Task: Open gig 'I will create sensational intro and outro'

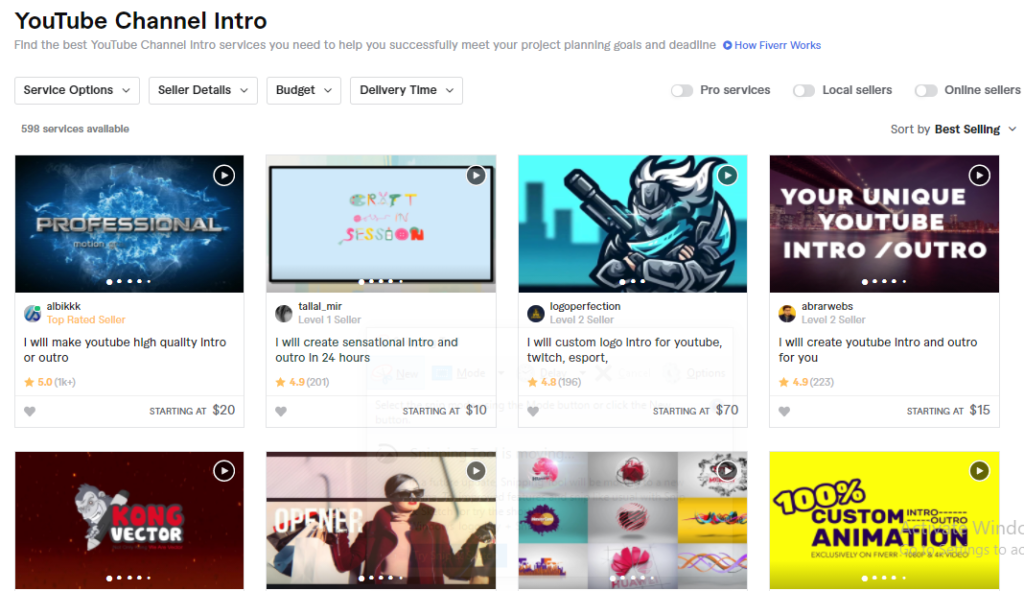Action: click(366, 350)
